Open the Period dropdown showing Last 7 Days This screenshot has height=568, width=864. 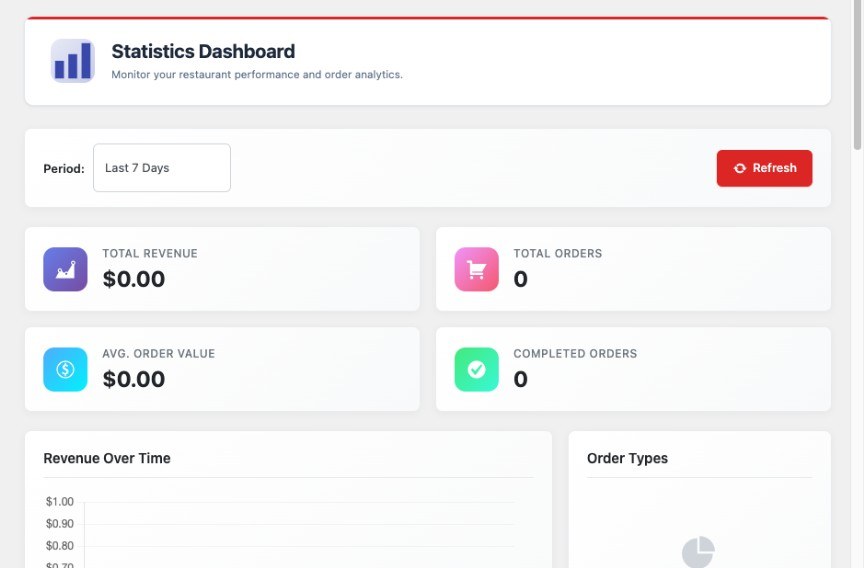pos(162,168)
